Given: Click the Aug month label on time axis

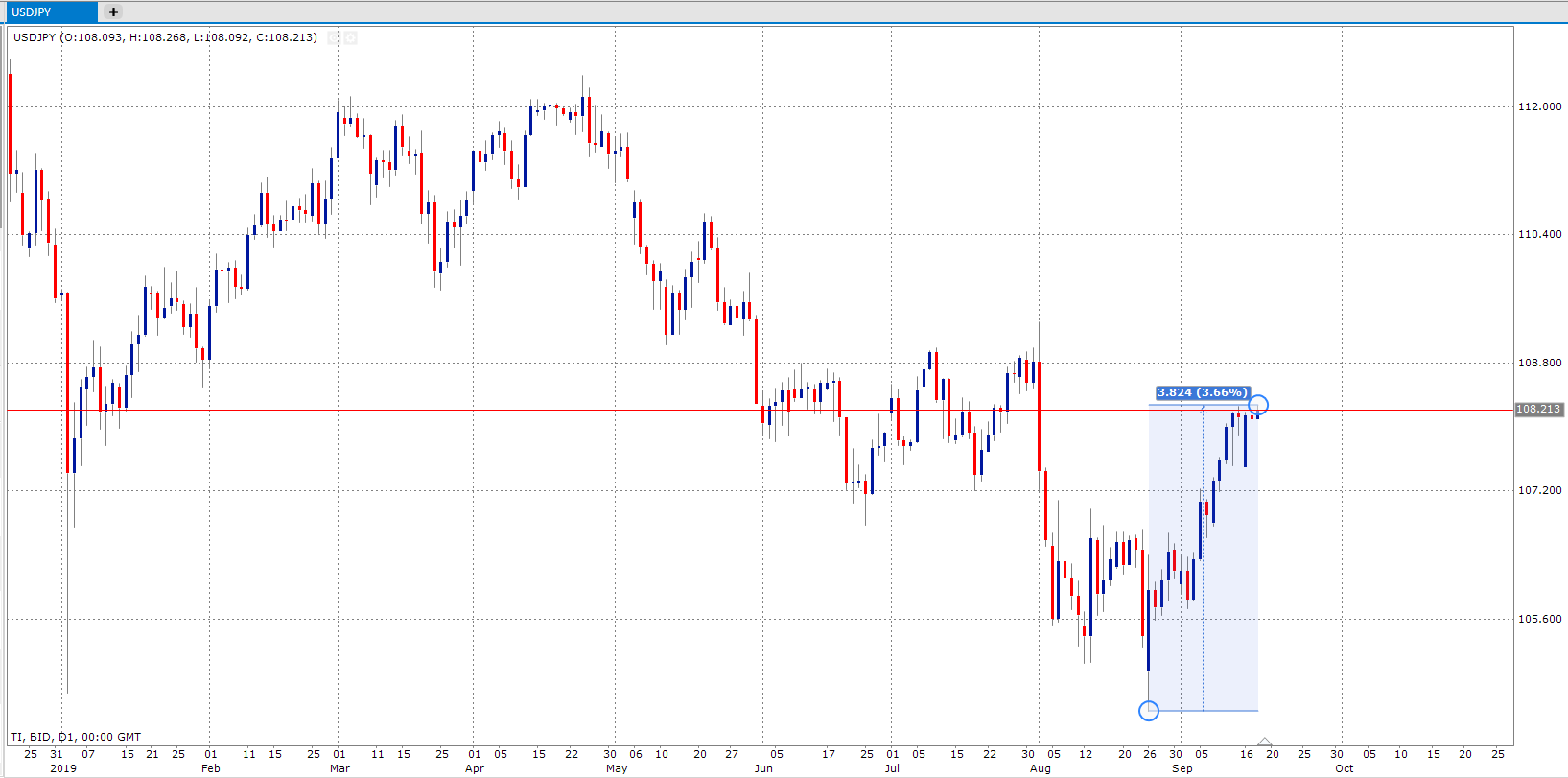Looking at the screenshot, I should tap(1041, 768).
